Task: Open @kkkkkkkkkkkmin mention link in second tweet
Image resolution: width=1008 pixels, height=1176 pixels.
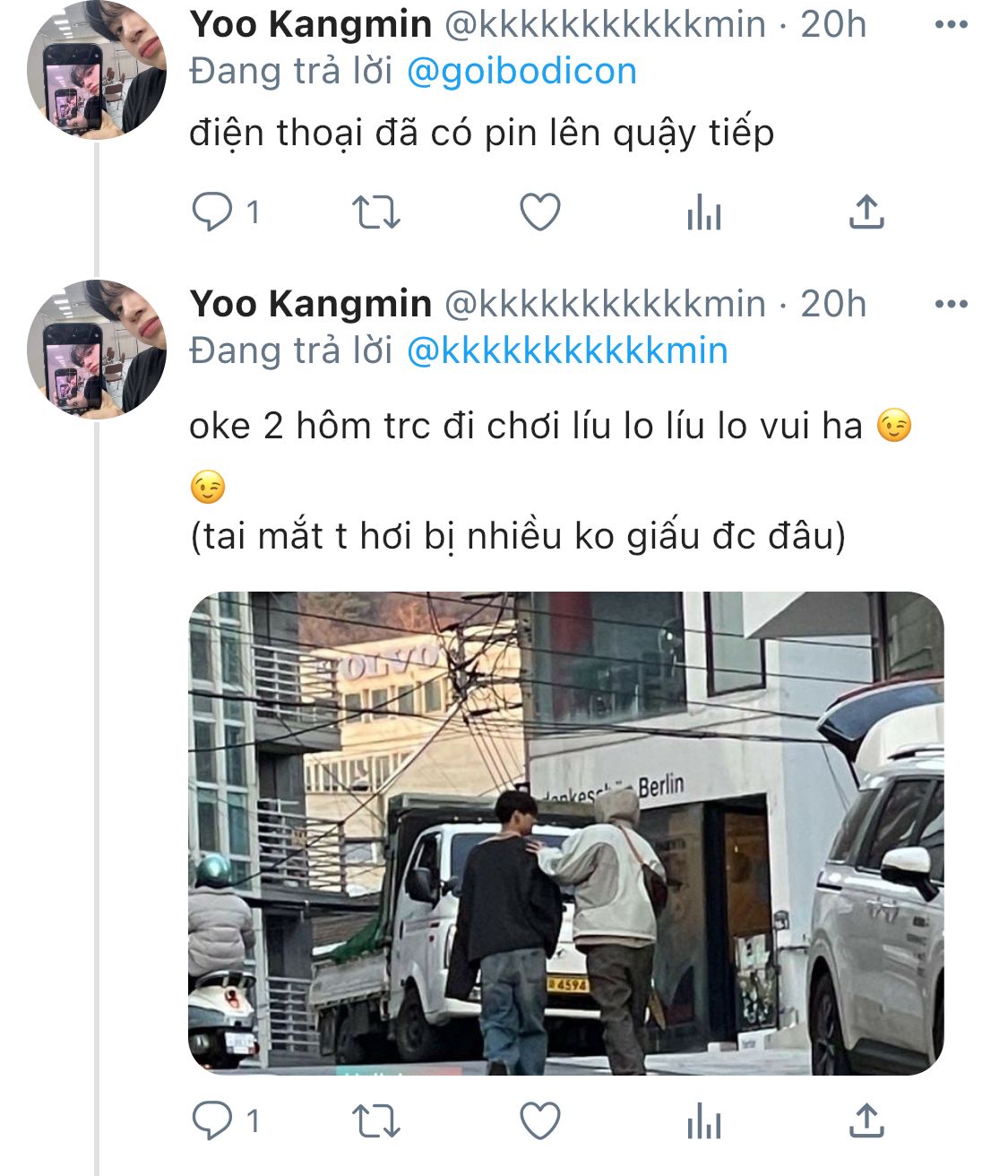Action: click(x=567, y=350)
